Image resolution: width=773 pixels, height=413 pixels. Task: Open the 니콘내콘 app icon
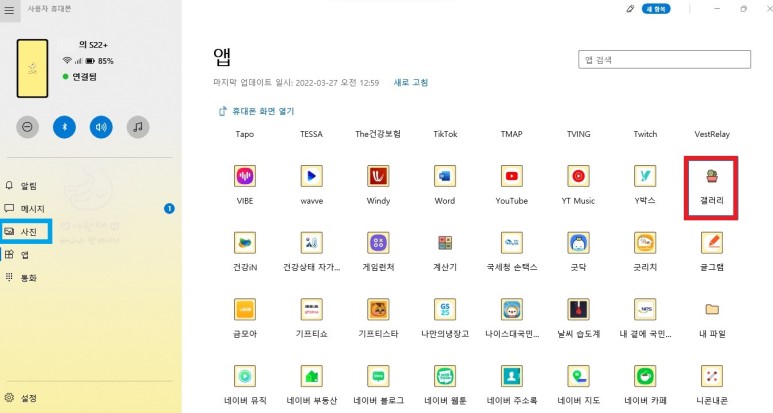click(711, 376)
